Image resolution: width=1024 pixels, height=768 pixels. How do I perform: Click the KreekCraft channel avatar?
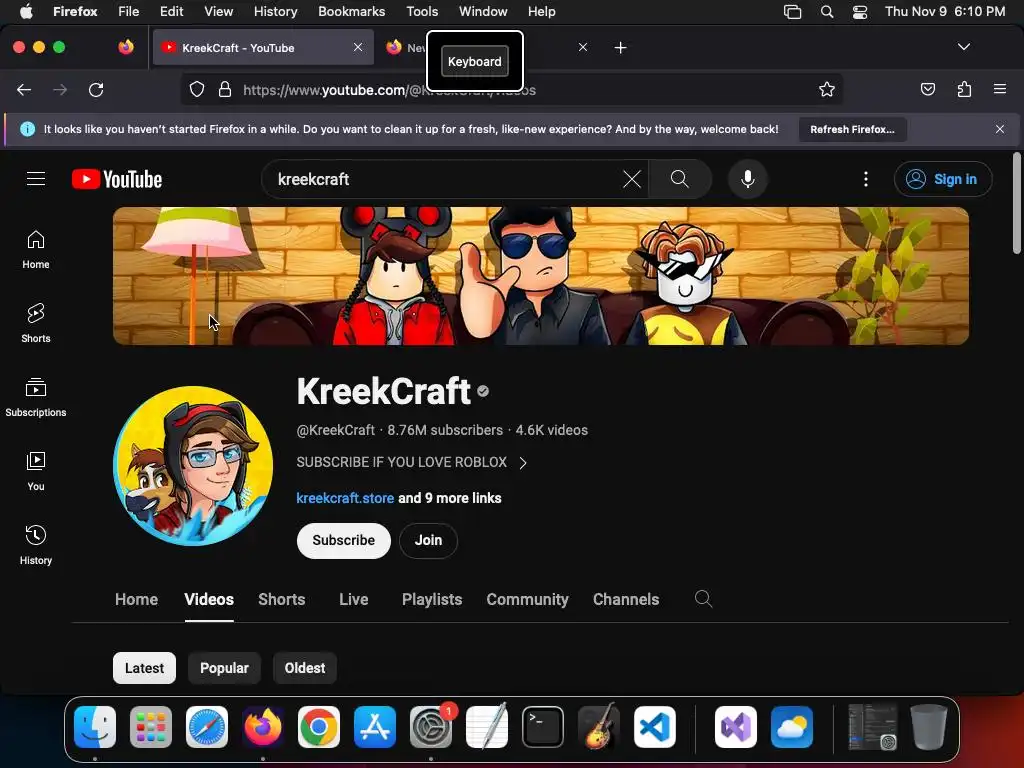click(x=193, y=466)
